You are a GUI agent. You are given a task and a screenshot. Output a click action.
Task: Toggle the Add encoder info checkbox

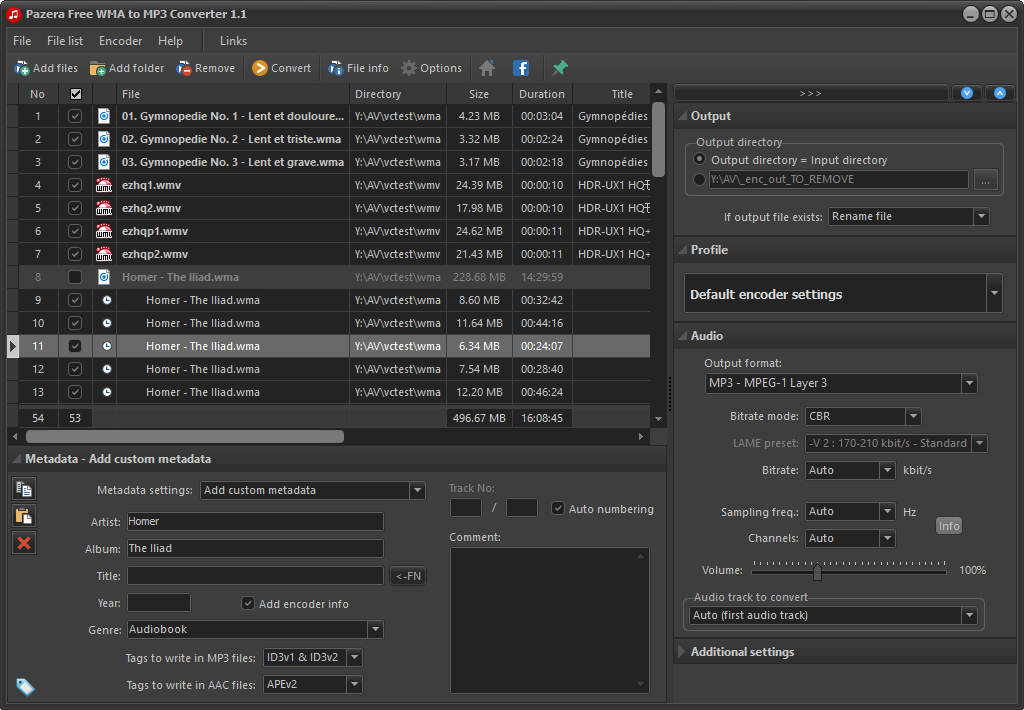pos(248,603)
